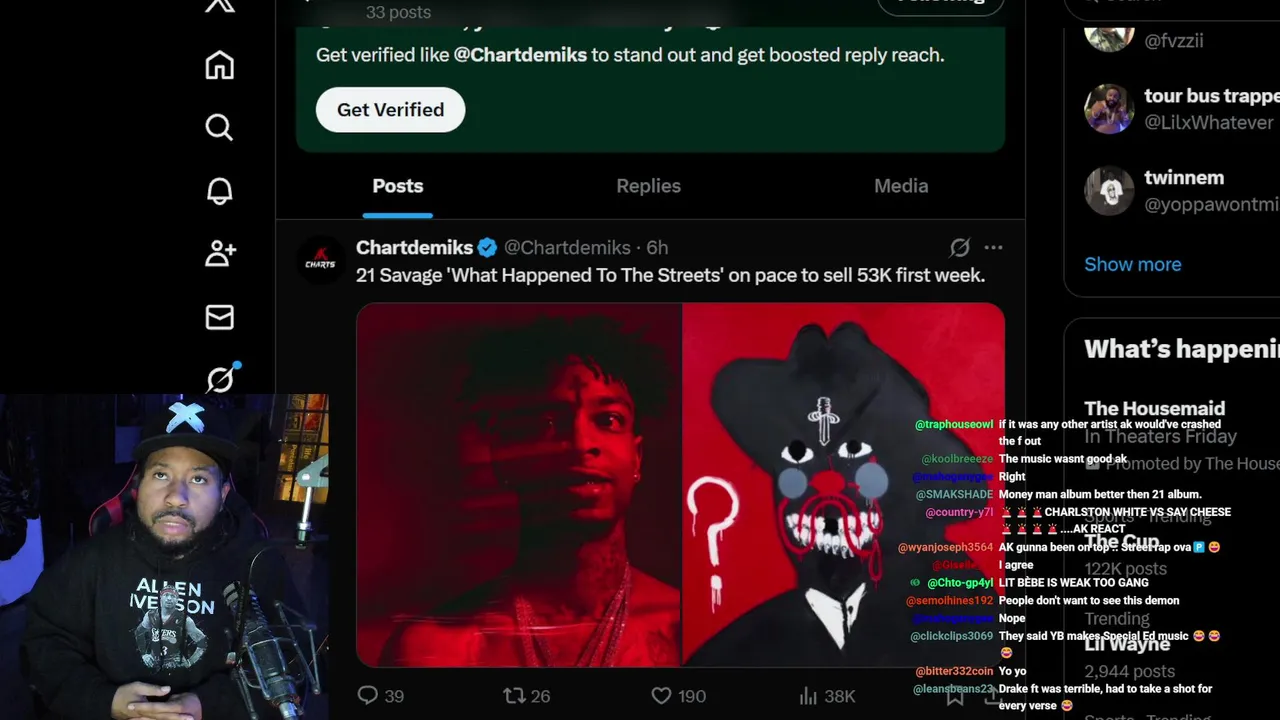This screenshot has width=1280, height=720.
Task: Bookmark the Chartdemiks post
Action: click(x=955, y=696)
